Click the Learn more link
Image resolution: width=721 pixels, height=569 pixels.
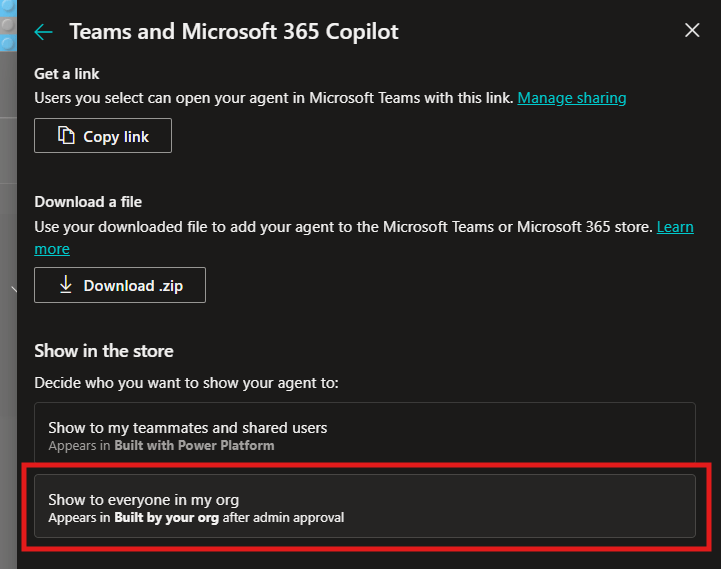pyautogui.click(x=675, y=227)
